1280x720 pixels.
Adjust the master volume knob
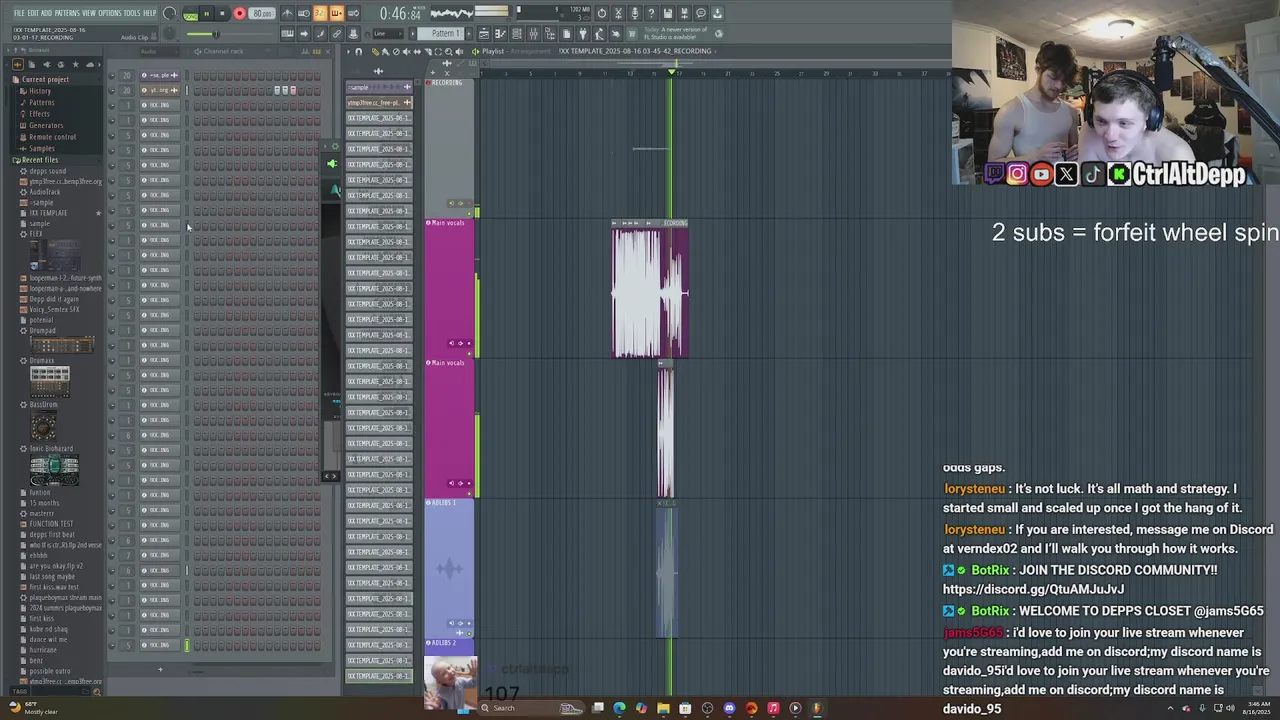click(170, 13)
